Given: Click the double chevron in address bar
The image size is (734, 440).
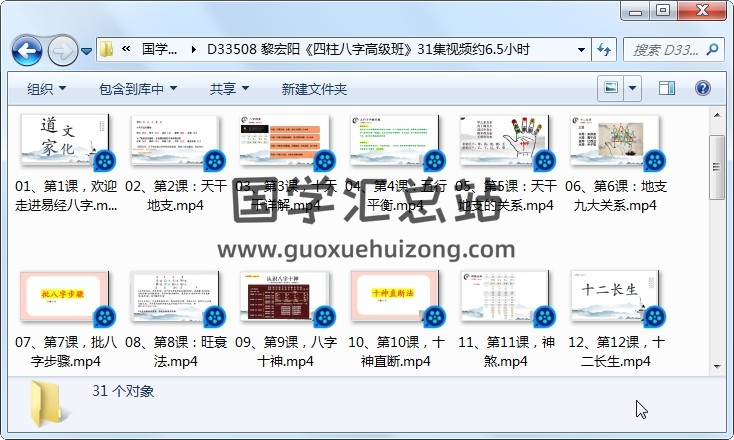Looking at the screenshot, I should [x=126, y=49].
